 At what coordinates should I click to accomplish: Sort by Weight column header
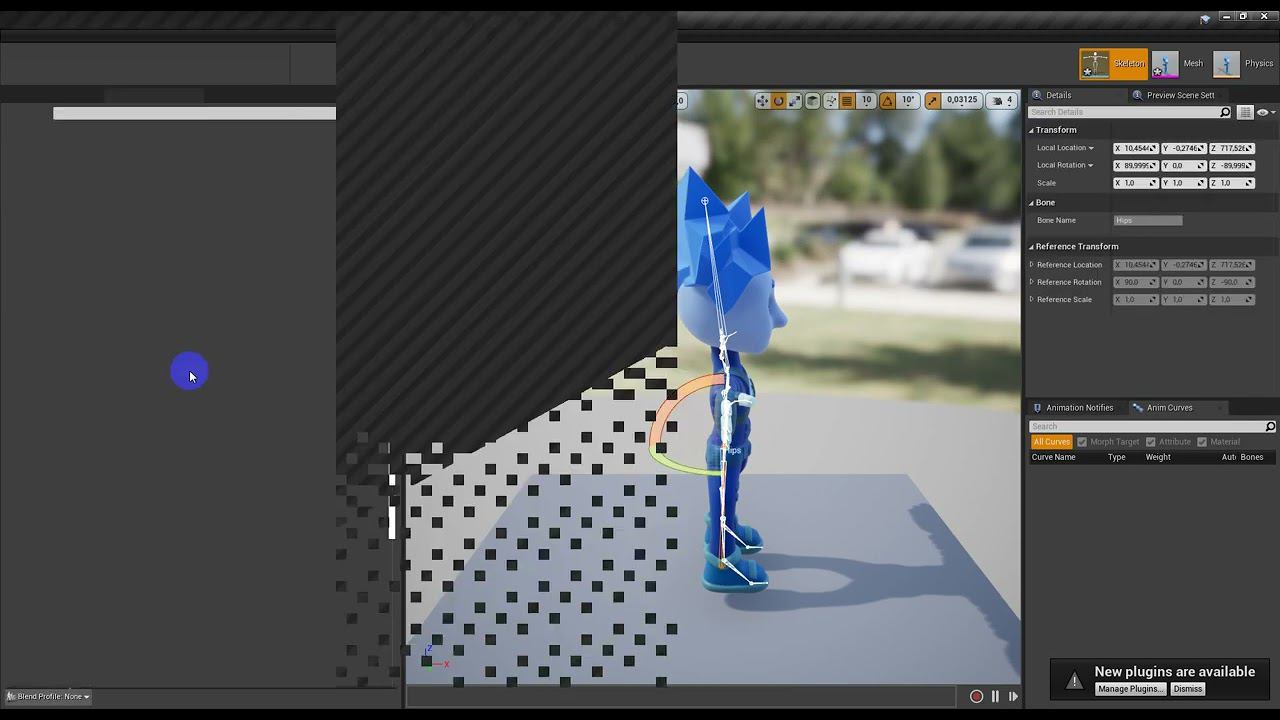tap(1158, 457)
